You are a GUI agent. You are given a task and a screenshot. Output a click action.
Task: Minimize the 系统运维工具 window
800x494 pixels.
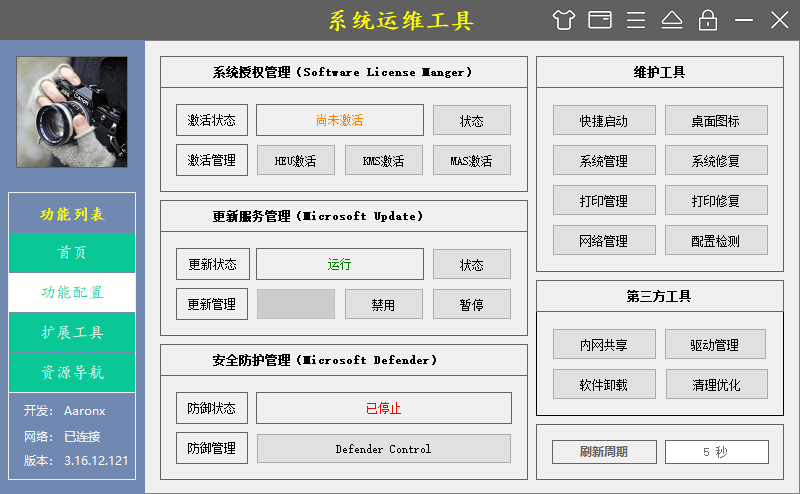(x=744, y=20)
